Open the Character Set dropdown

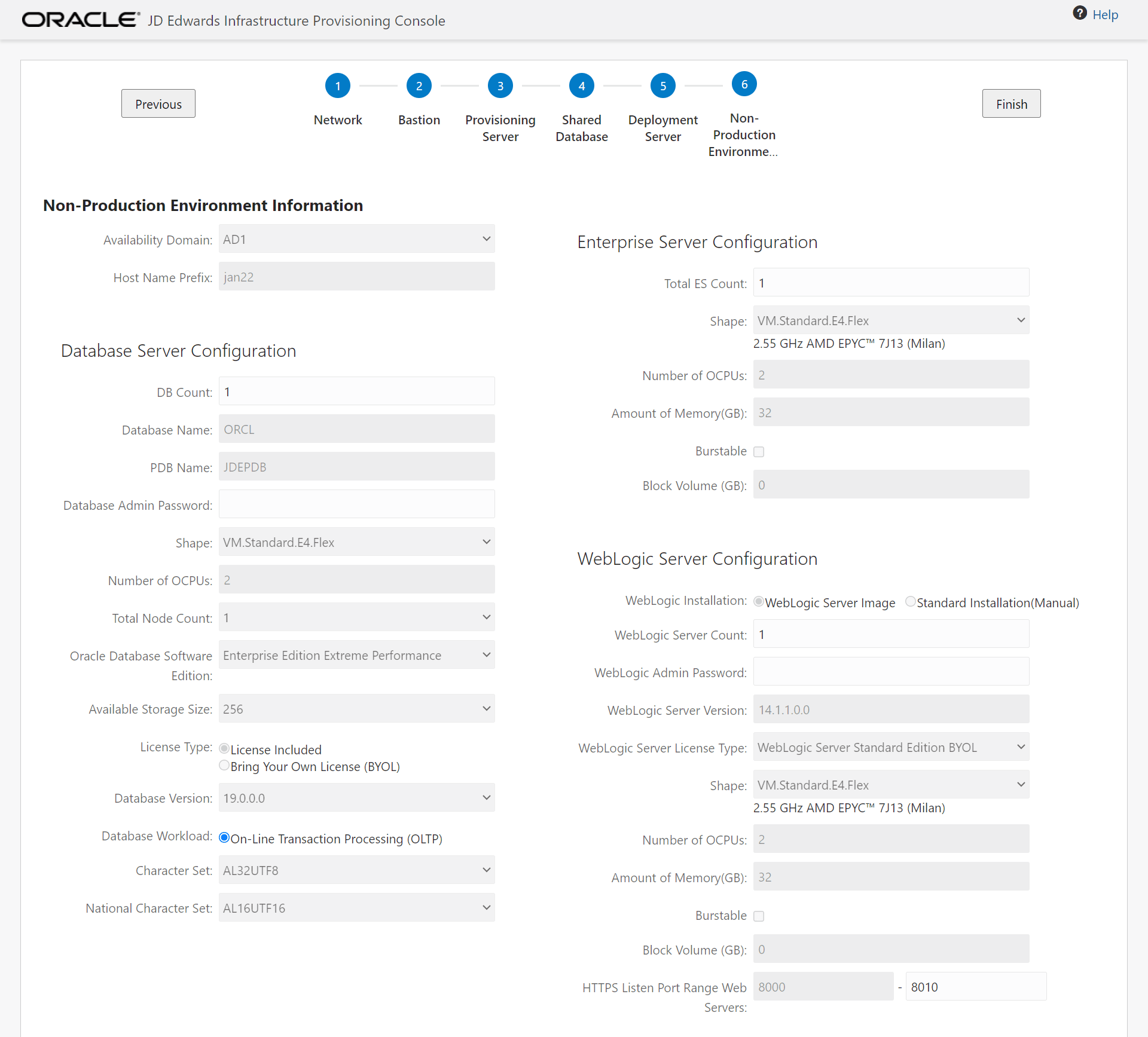(356, 870)
